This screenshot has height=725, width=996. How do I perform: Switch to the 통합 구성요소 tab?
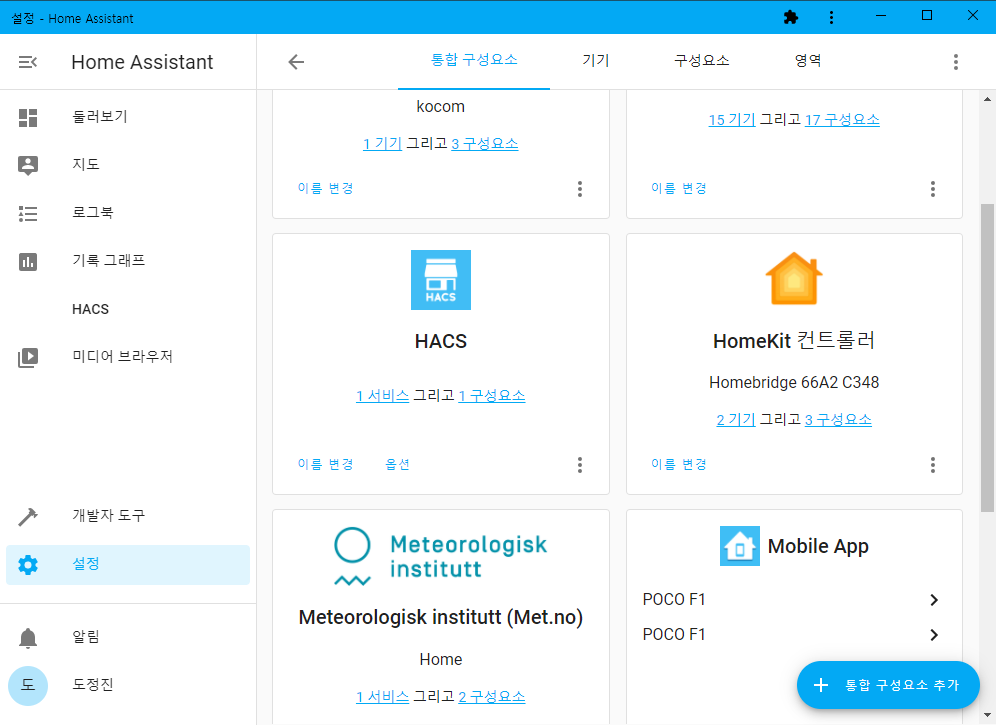(474, 61)
